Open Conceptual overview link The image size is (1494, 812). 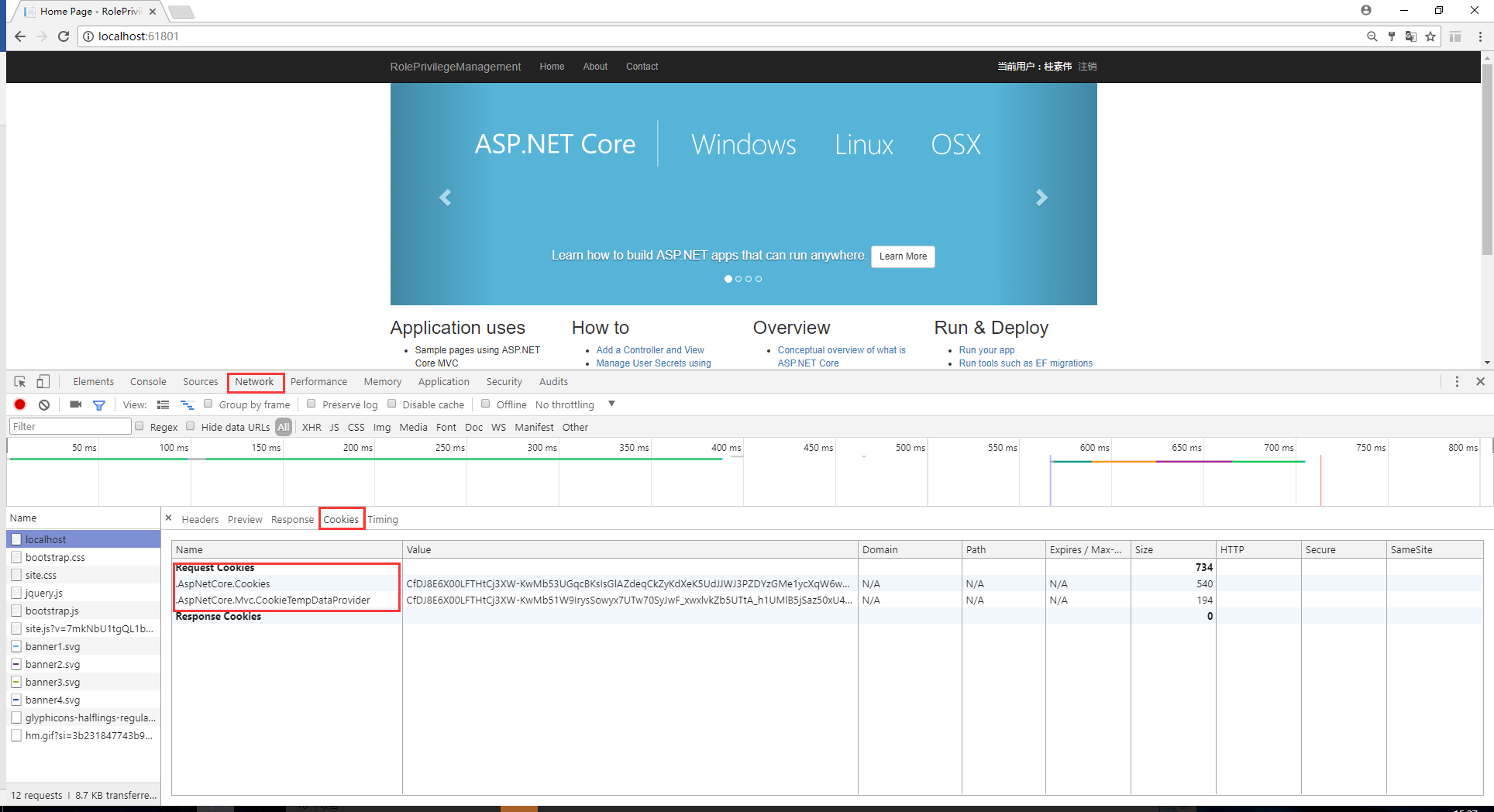pyautogui.click(x=842, y=356)
